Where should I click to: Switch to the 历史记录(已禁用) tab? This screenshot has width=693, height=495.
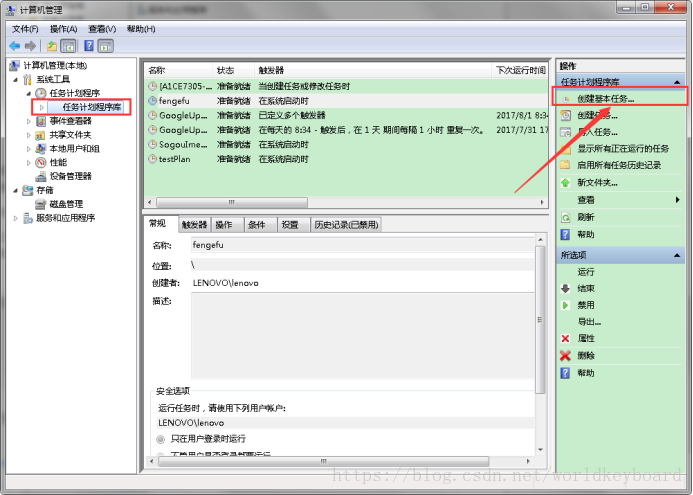click(346, 225)
